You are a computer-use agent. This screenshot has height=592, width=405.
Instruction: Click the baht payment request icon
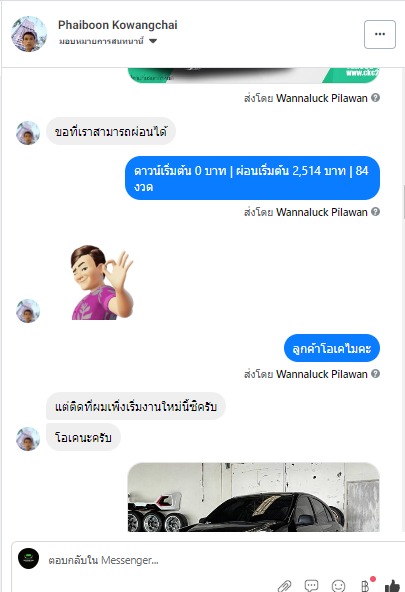click(x=365, y=586)
